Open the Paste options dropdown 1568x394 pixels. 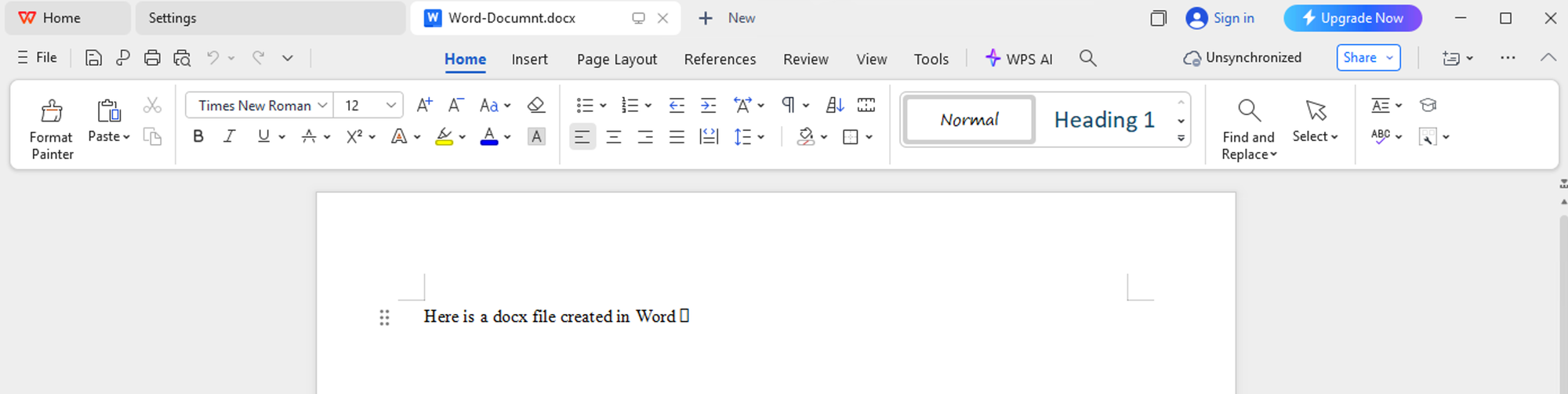[109, 136]
